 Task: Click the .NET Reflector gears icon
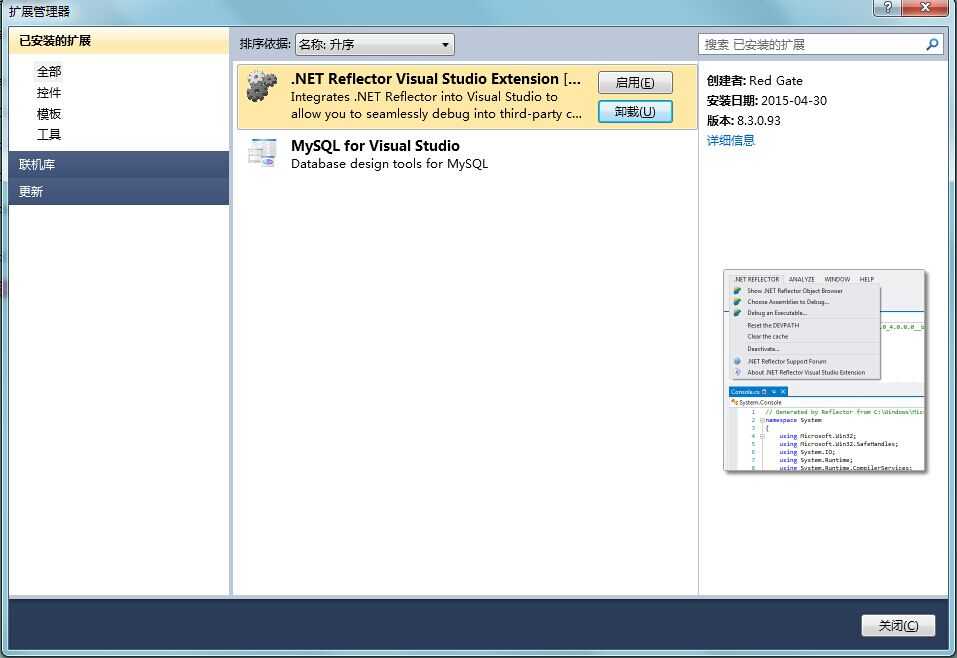(262, 86)
